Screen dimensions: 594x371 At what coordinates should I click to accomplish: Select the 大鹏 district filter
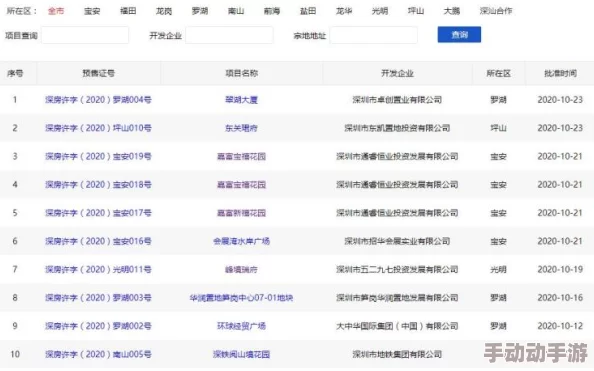(452, 11)
